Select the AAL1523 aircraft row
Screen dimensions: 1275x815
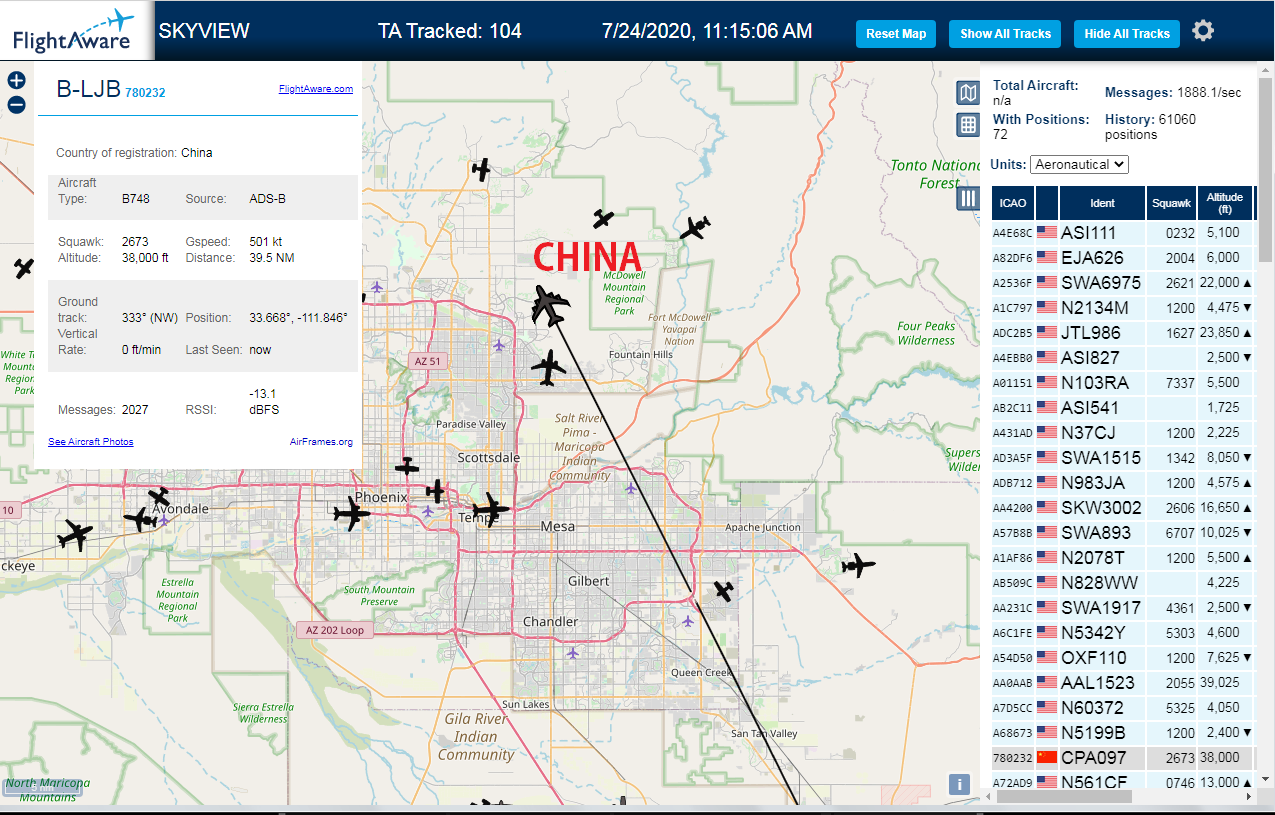(1122, 682)
